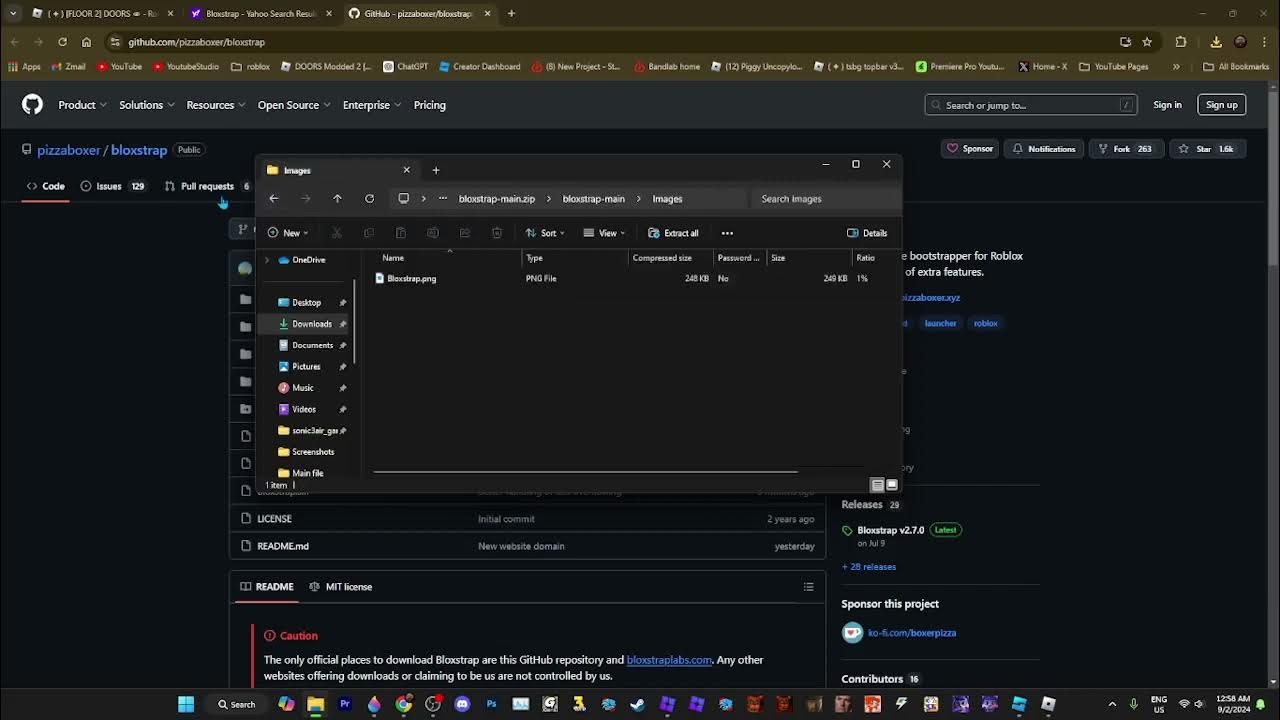Expand the OneDrive tree node
Screen dimensions: 1280x720
click(267, 260)
